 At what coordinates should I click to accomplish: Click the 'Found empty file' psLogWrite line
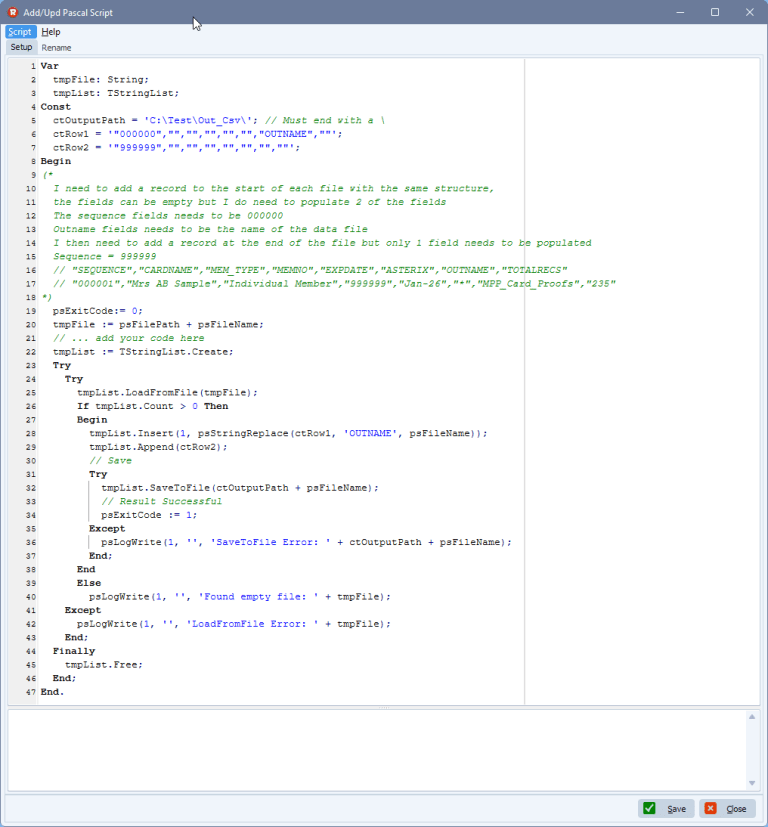240,597
